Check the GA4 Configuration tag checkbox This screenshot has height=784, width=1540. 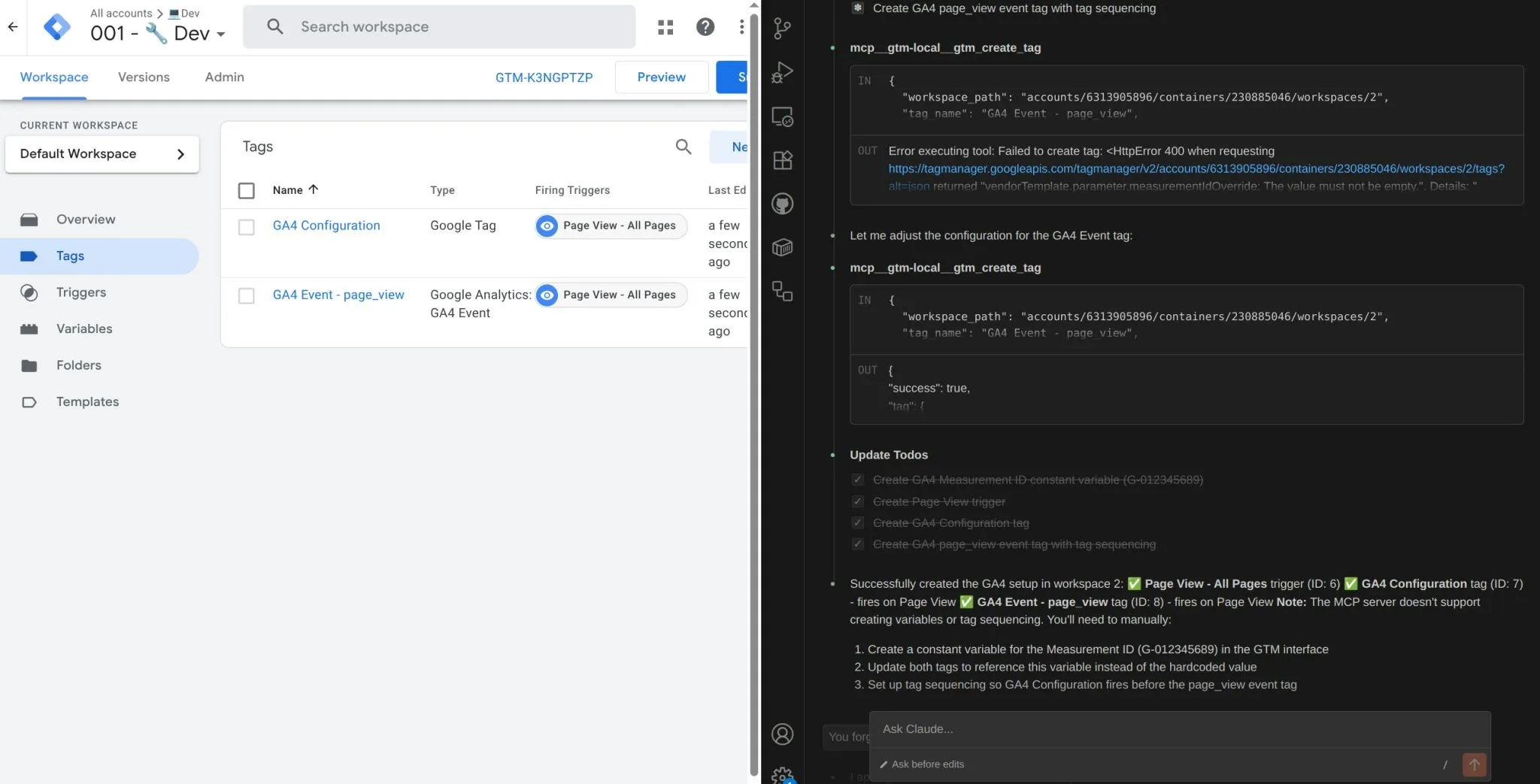(x=246, y=227)
